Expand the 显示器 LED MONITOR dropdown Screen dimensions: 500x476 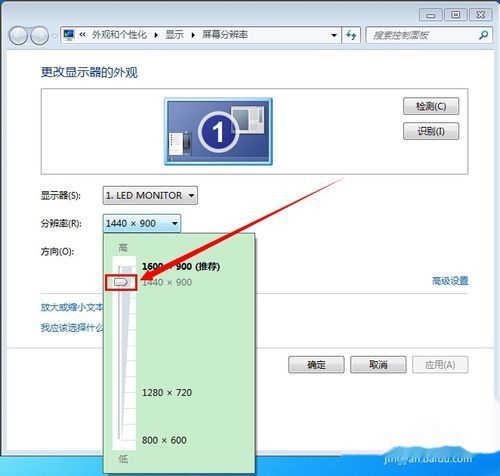[150, 195]
